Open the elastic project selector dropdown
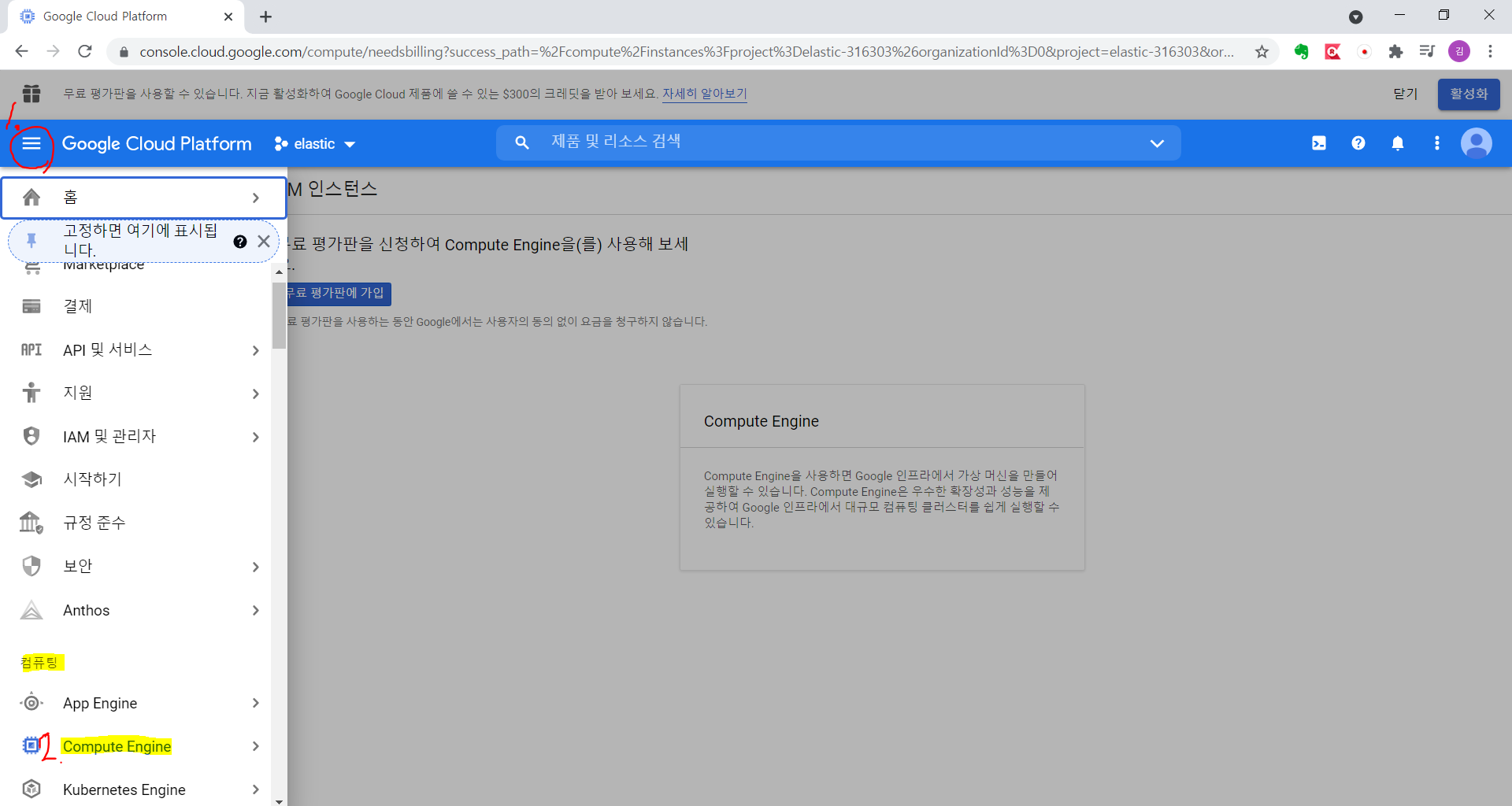This screenshot has height=806, width=1512. [x=315, y=144]
